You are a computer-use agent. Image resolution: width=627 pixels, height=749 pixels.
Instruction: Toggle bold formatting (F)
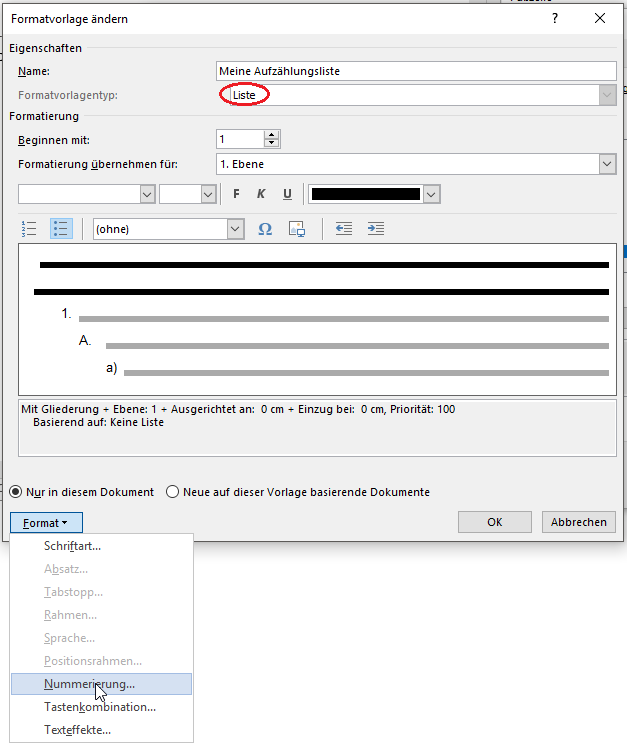point(236,194)
